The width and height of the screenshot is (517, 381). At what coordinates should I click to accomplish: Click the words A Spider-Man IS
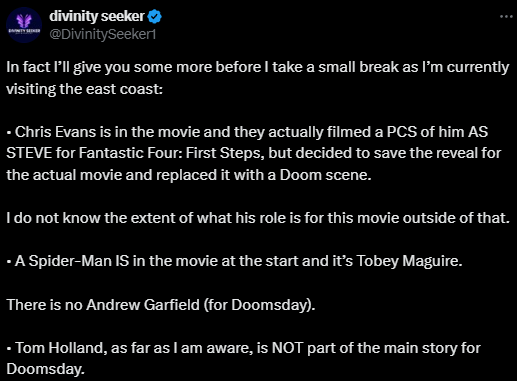pos(72,261)
